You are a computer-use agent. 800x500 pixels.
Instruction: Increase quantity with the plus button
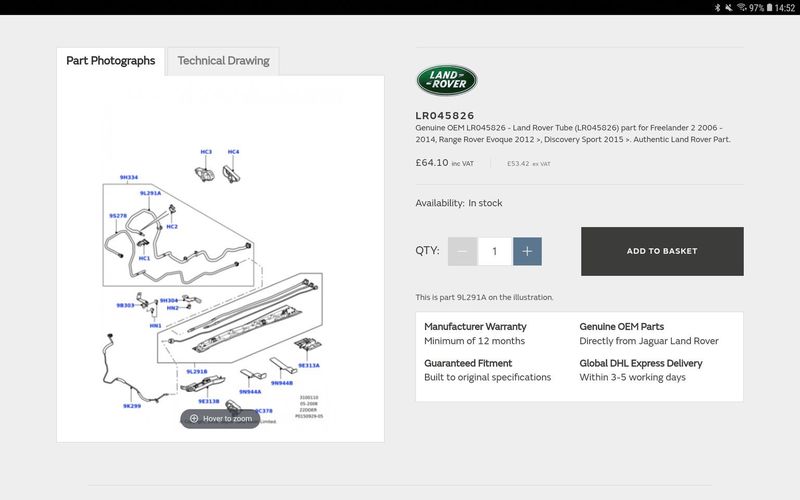[527, 251]
